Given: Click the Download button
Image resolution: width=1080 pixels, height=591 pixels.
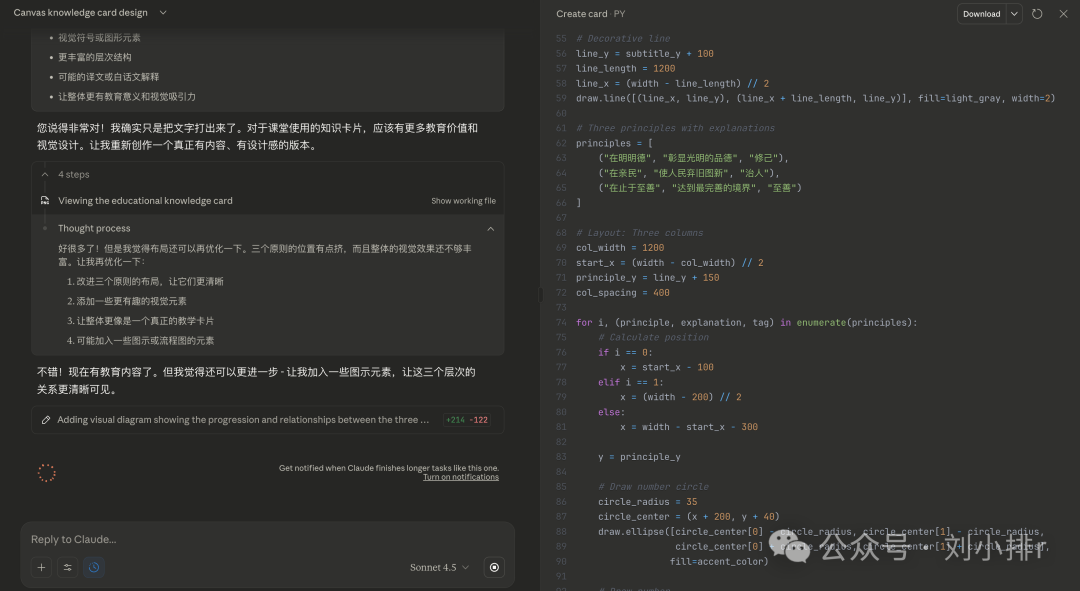Looking at the screenshot, I should 981,14.
